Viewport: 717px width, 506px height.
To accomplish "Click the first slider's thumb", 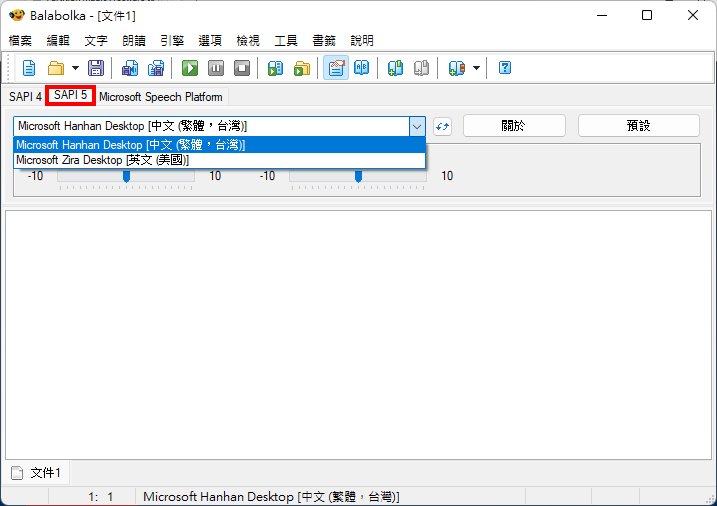I will [127, 176].
